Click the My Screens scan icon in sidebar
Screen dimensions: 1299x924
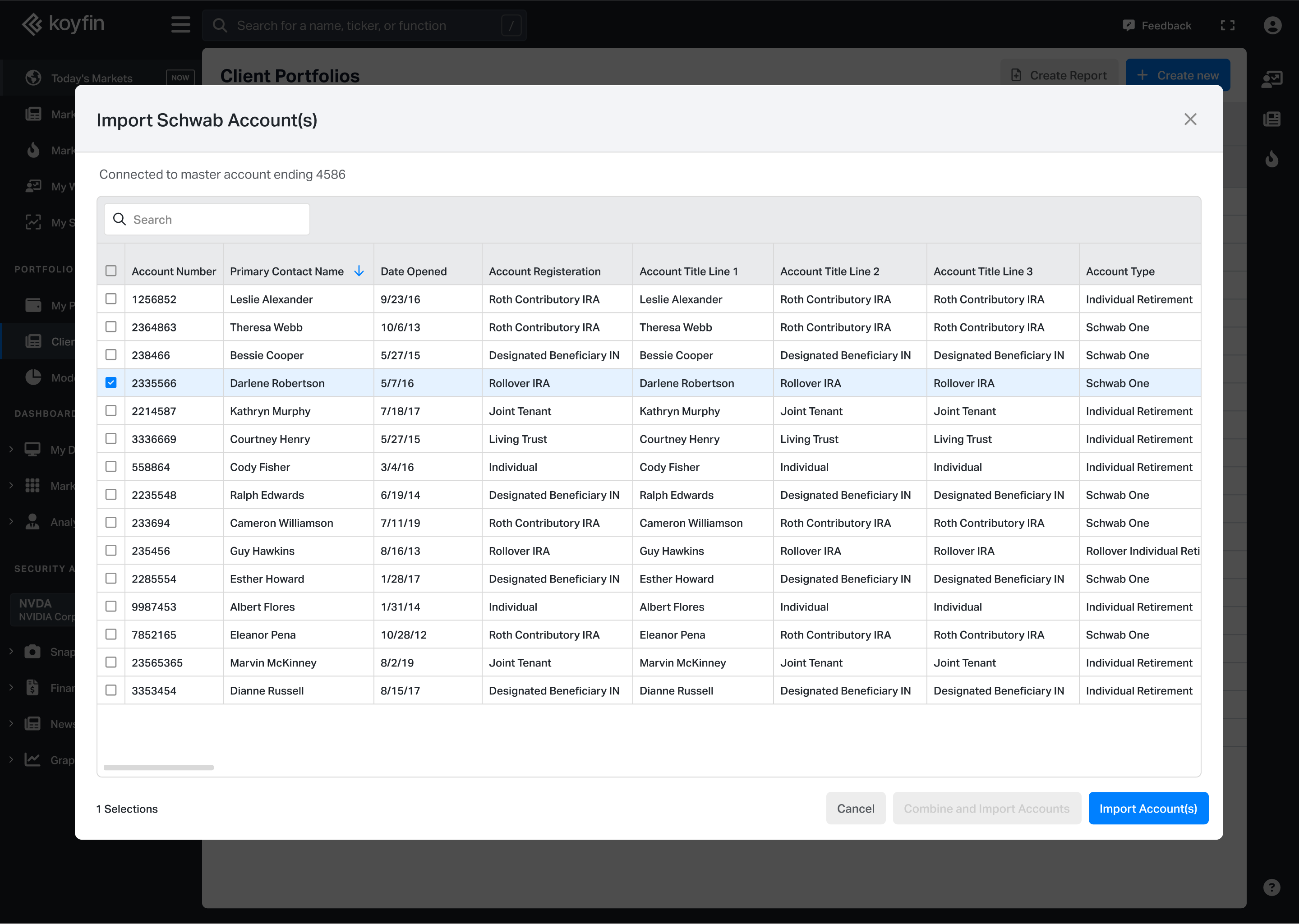[33, 222]
